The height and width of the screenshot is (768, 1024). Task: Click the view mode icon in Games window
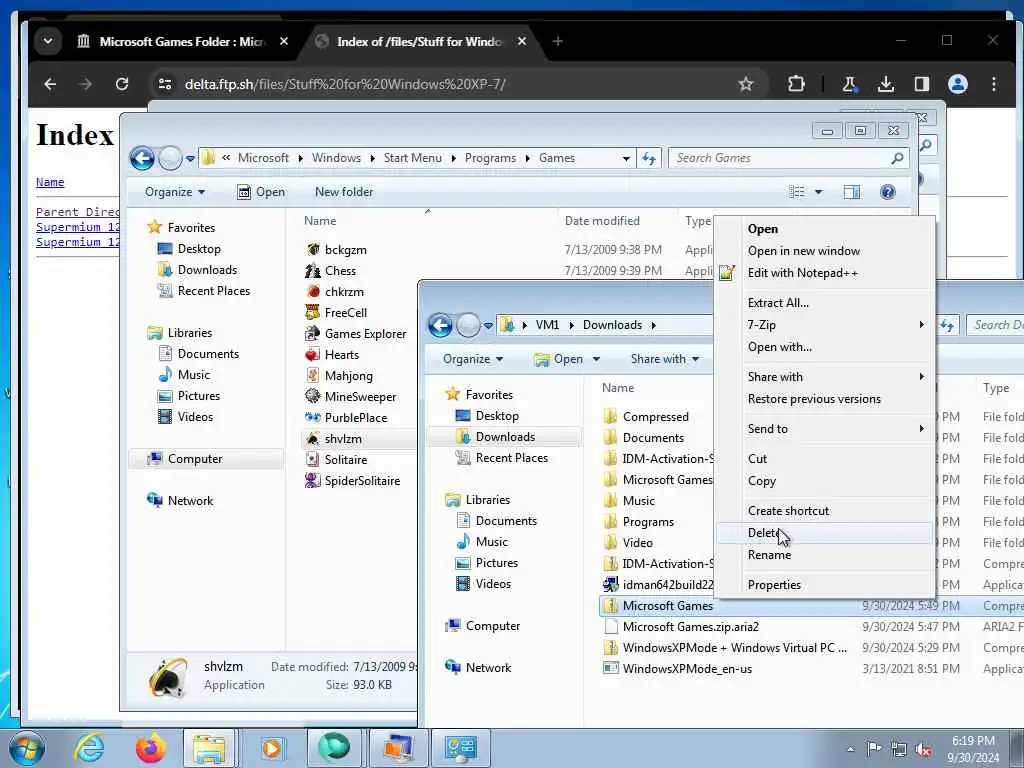click(x=797, y=192)
